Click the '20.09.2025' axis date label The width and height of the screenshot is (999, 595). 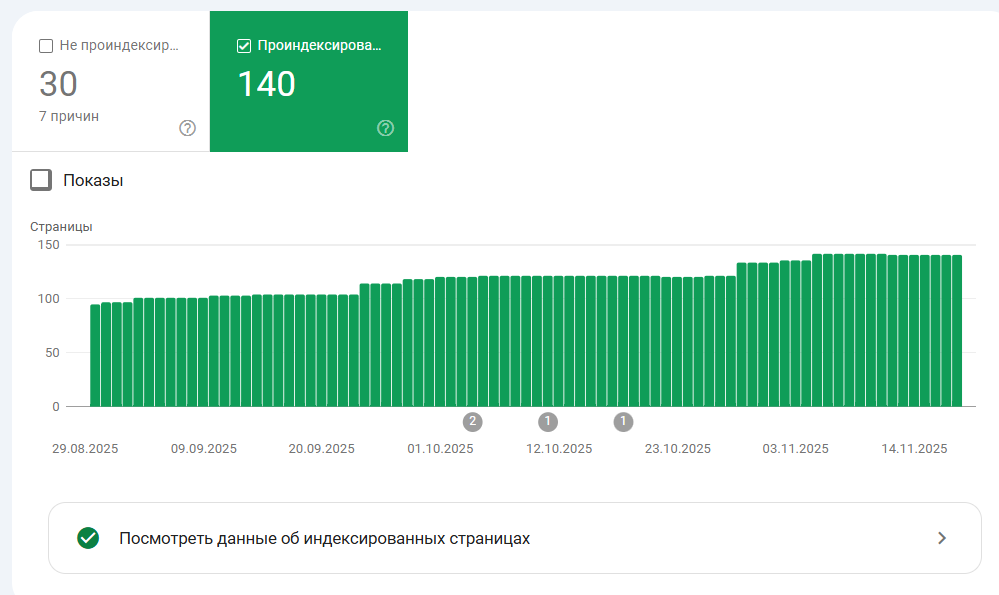[322, 448]
